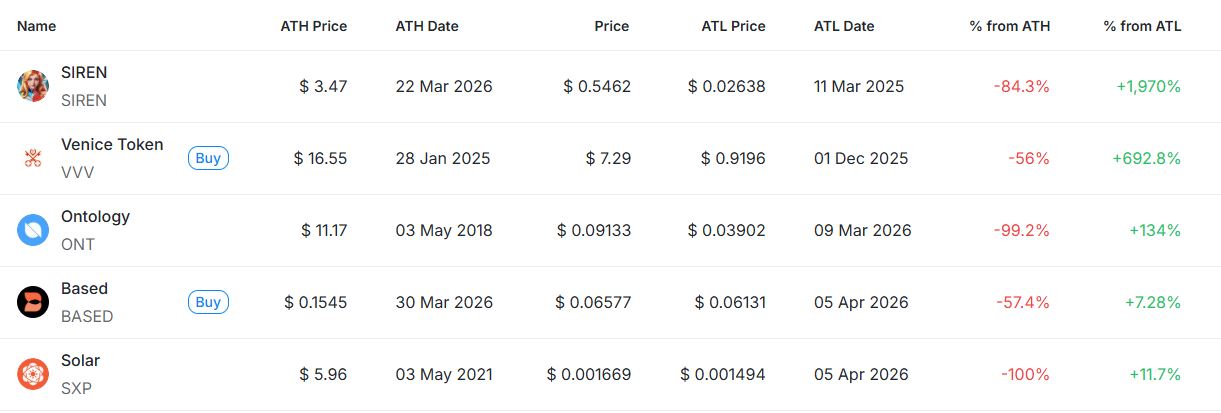Open the Venice Token name link
The image size is (1221, 413).
[112, 145]
